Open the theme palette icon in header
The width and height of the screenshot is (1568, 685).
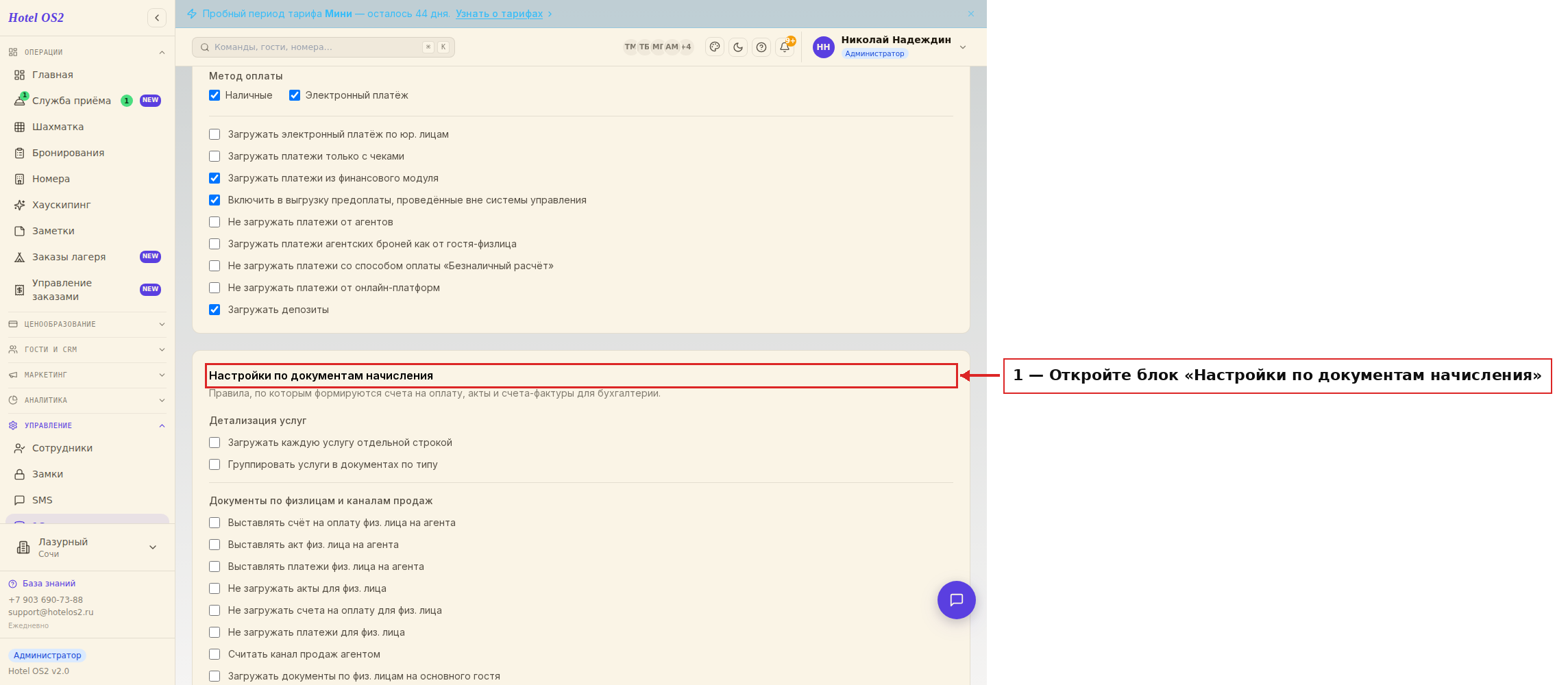[715, 47]
